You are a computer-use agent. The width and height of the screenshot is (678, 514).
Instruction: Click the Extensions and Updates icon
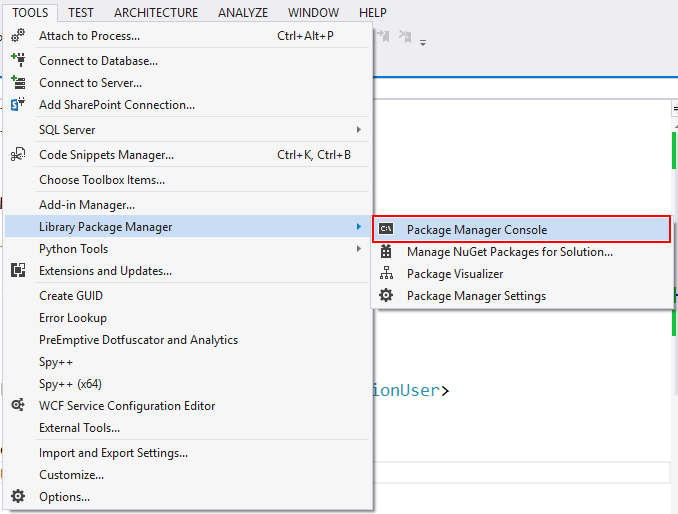[18, 270]
